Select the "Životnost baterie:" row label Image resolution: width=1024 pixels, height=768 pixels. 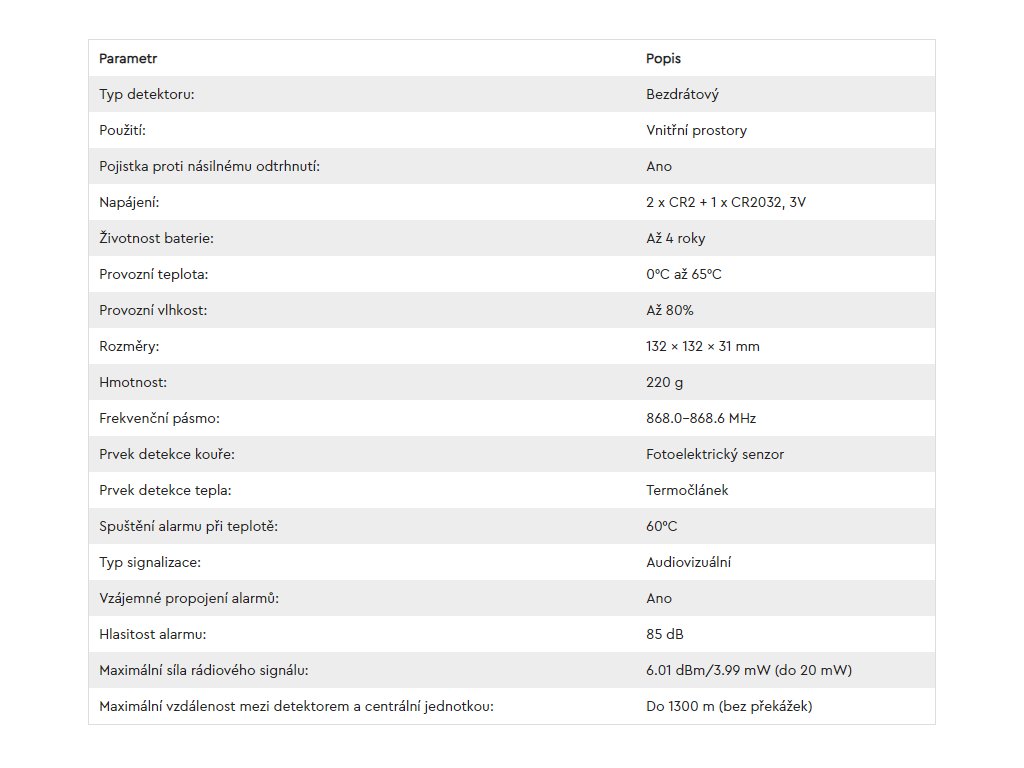point(156,238)
